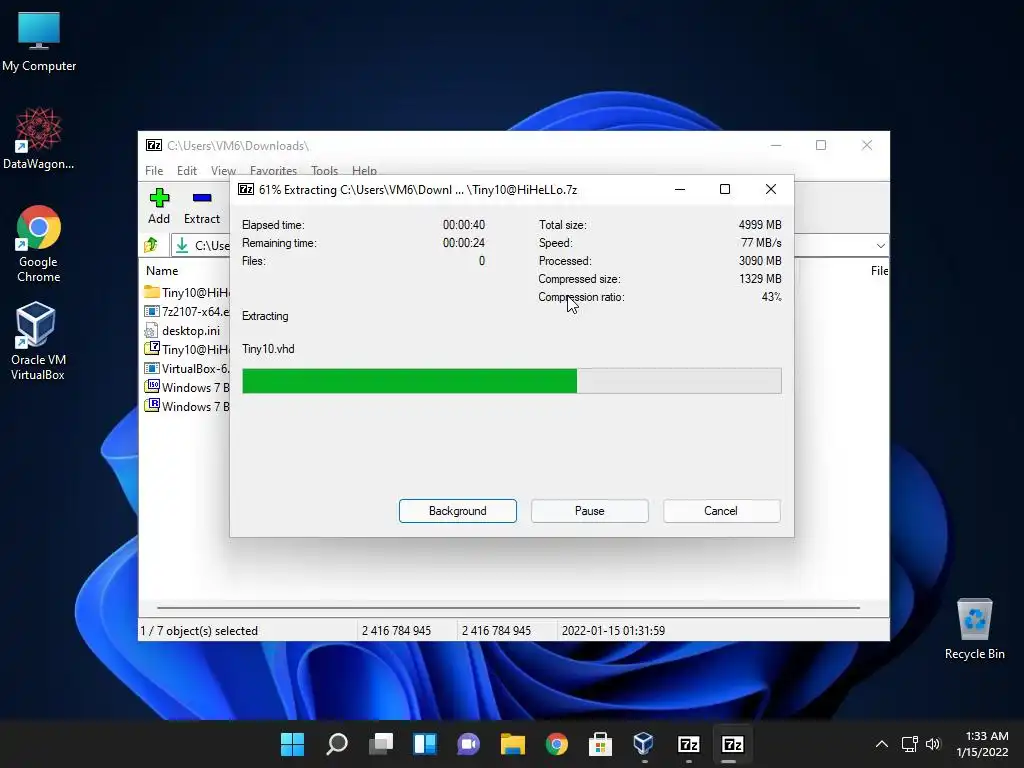Click the Compressed size value 1329 MB
1024x768 pixels.
pos(760,279)
